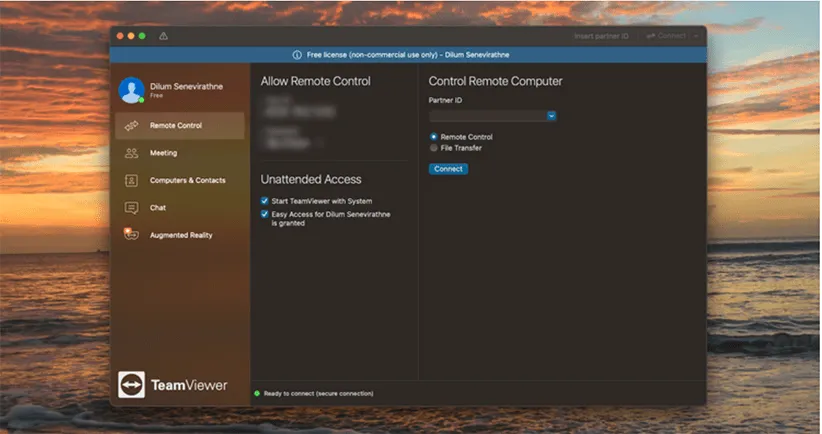Click the Insert partner ID field in title bar
The height and width of the screenshot is (434, 822).
(602, 36)
